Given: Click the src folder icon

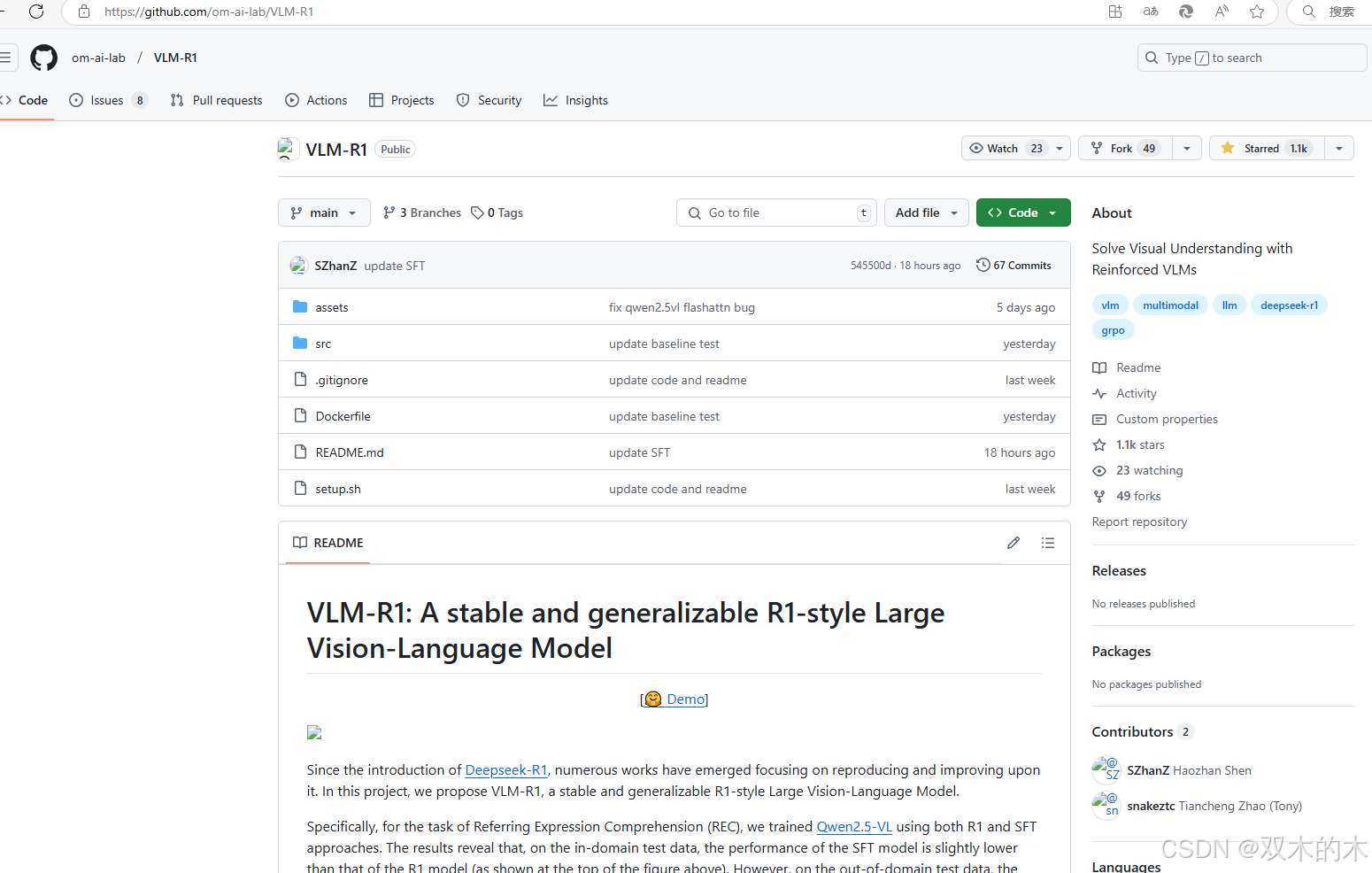Looking at the screenshot, I should [300, 344].
